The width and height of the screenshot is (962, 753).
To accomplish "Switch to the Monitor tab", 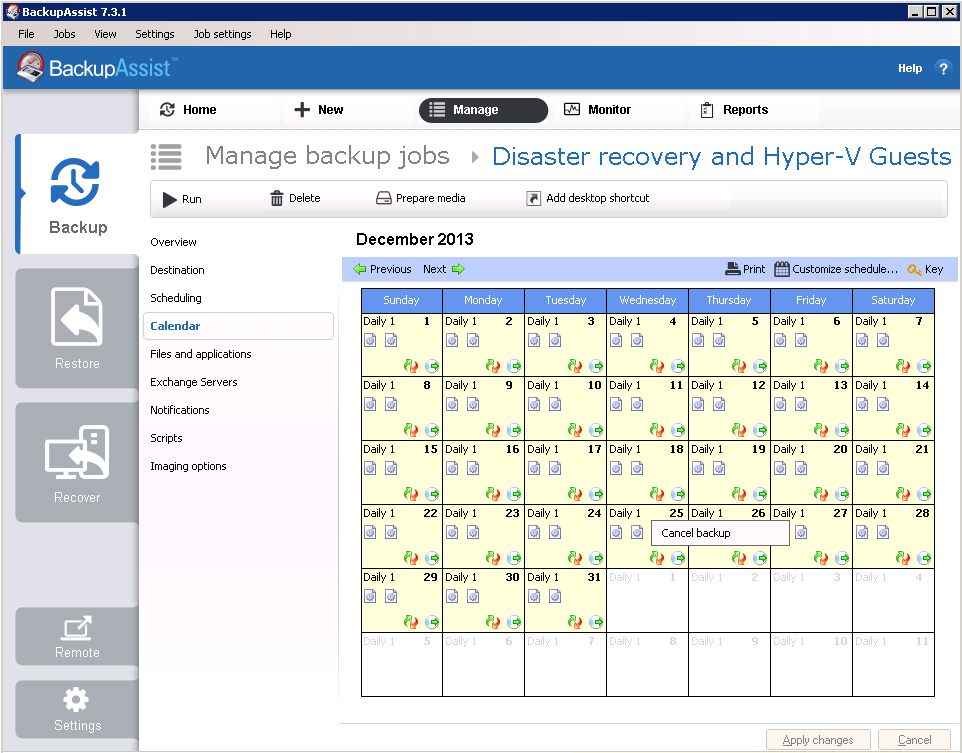I will coord(597,110).
